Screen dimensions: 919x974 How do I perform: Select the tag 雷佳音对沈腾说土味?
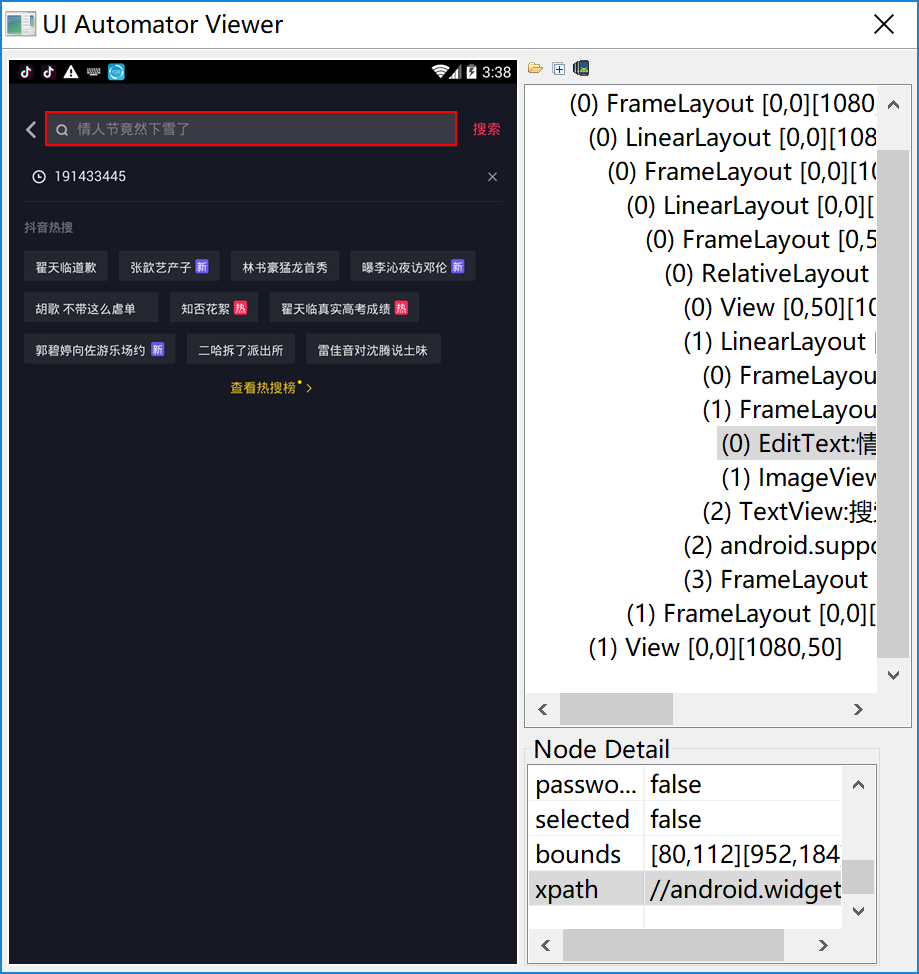373,350
